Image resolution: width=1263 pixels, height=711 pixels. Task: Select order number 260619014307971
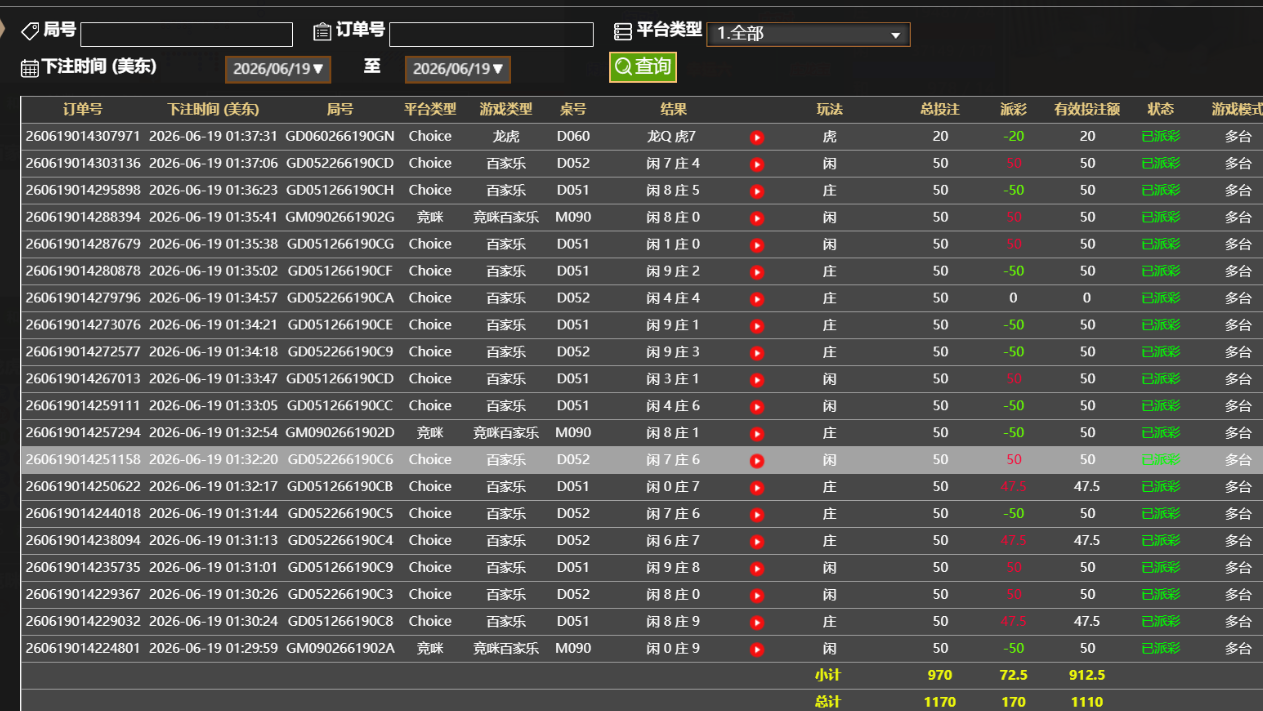click(x=83, y=136)
